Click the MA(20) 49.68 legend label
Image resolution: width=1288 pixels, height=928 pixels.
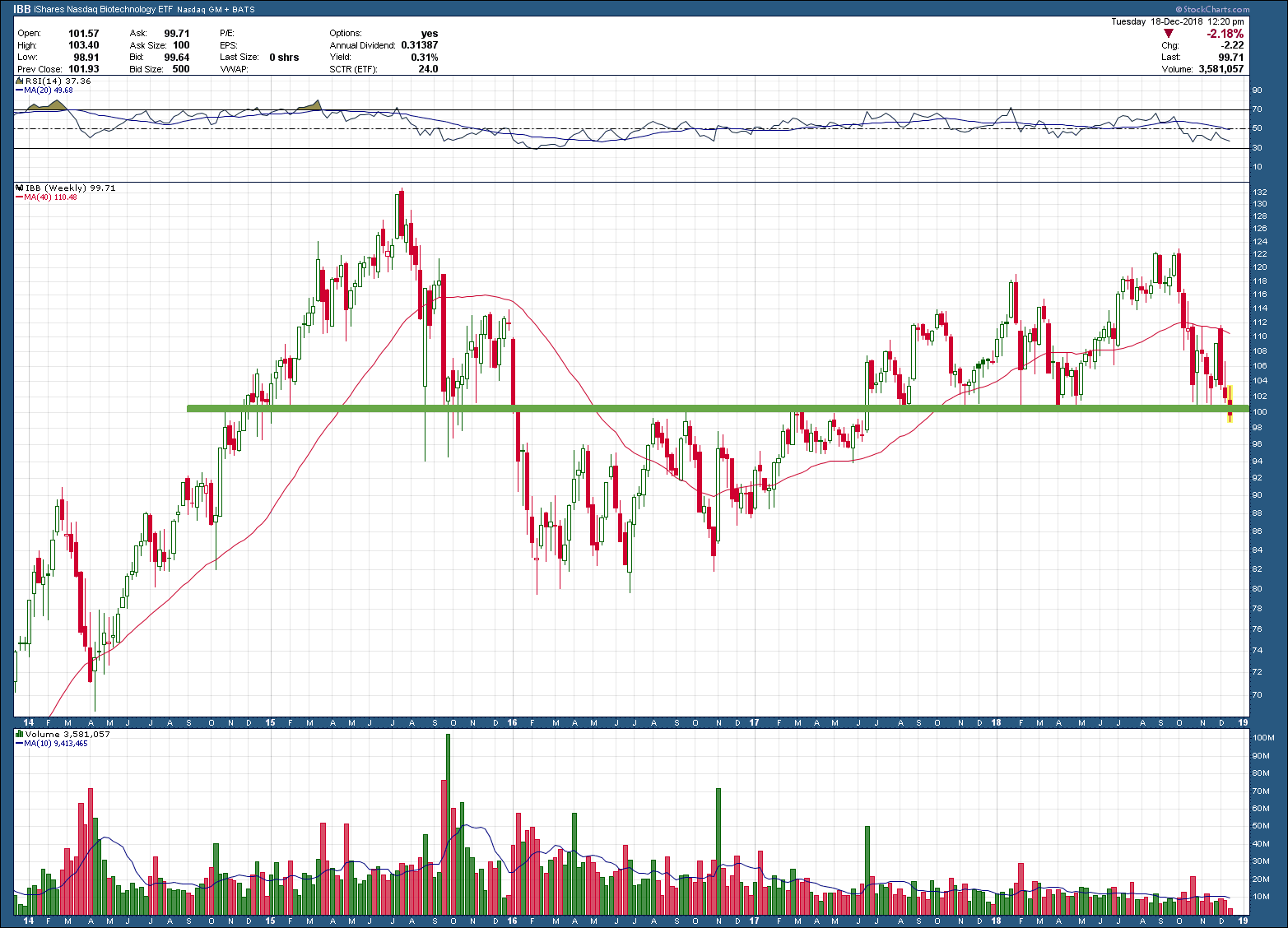(x=48, y=90)
